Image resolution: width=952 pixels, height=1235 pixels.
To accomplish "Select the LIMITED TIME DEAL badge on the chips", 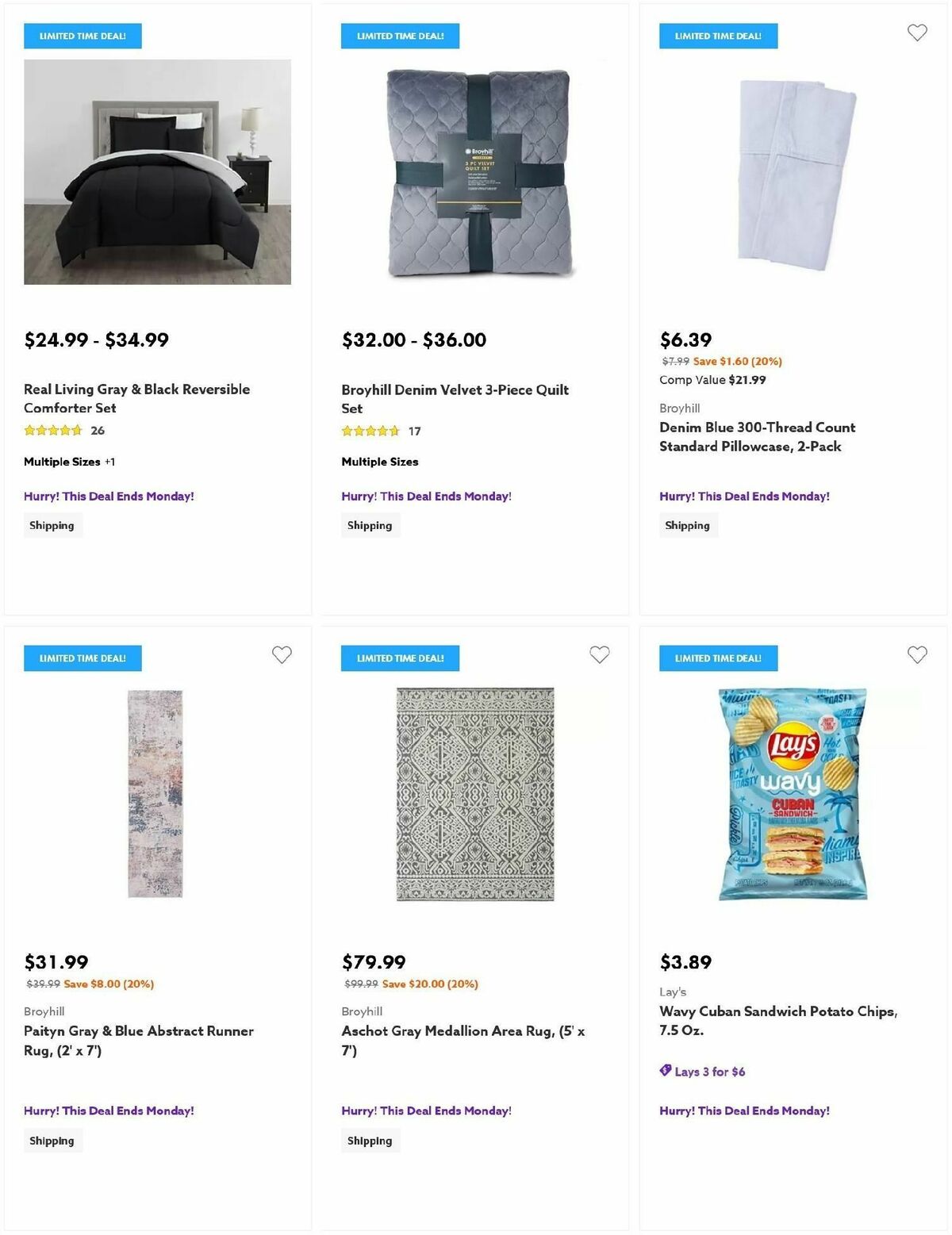I will click(x=717, y=658).
